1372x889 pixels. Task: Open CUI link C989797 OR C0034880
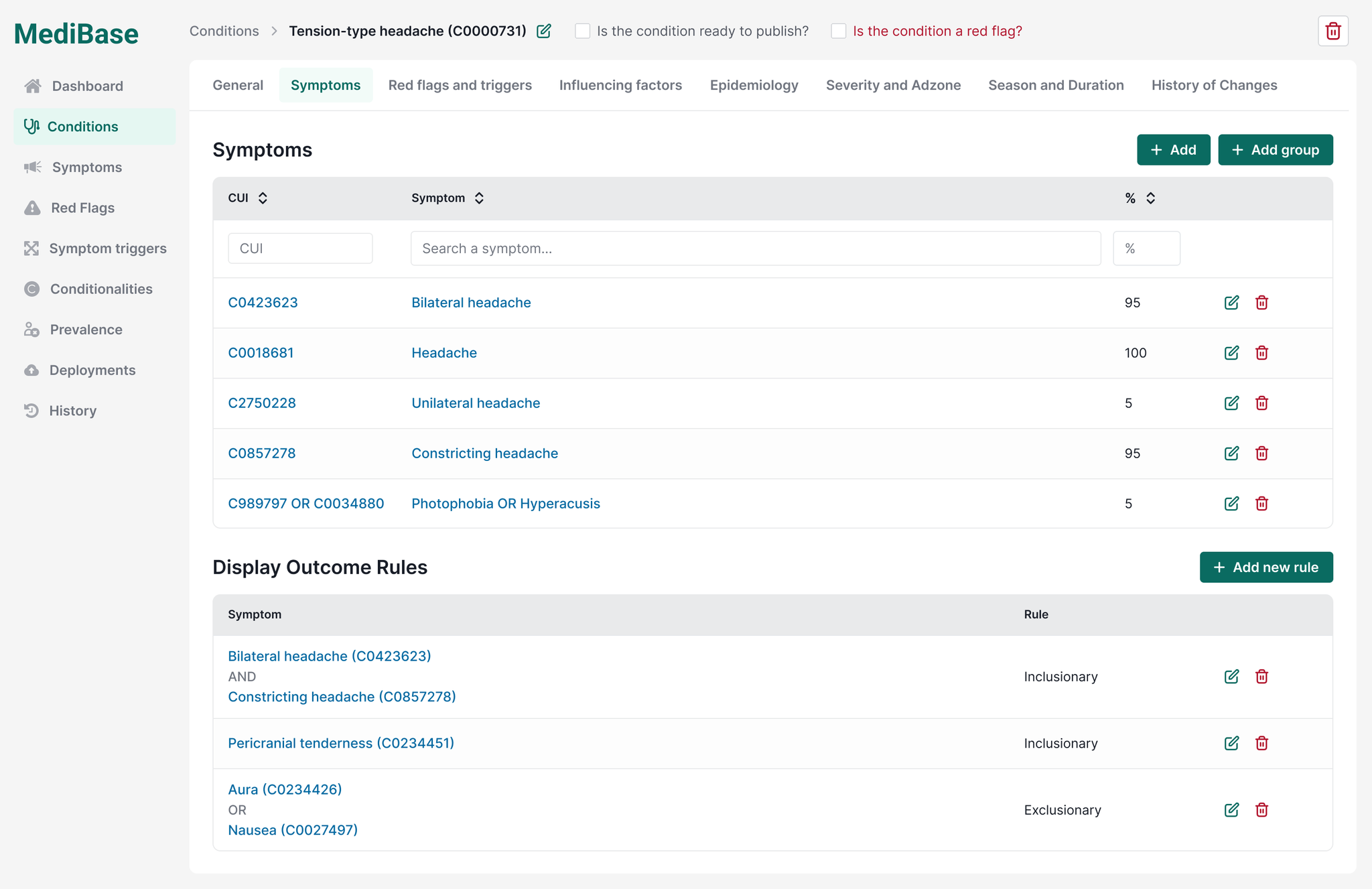click(x=305, y=503)
